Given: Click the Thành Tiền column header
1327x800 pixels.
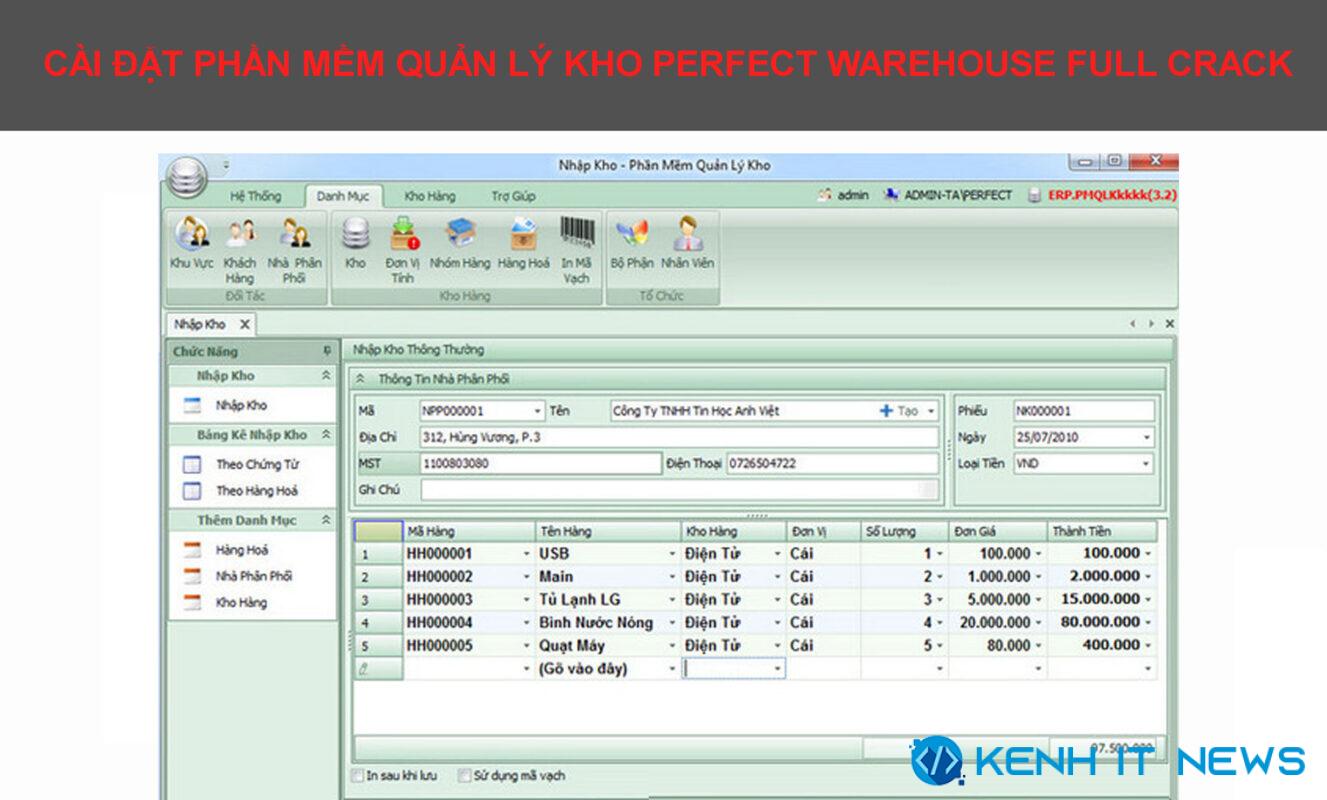Looking at the screenshot, I should coord(1101,532).
